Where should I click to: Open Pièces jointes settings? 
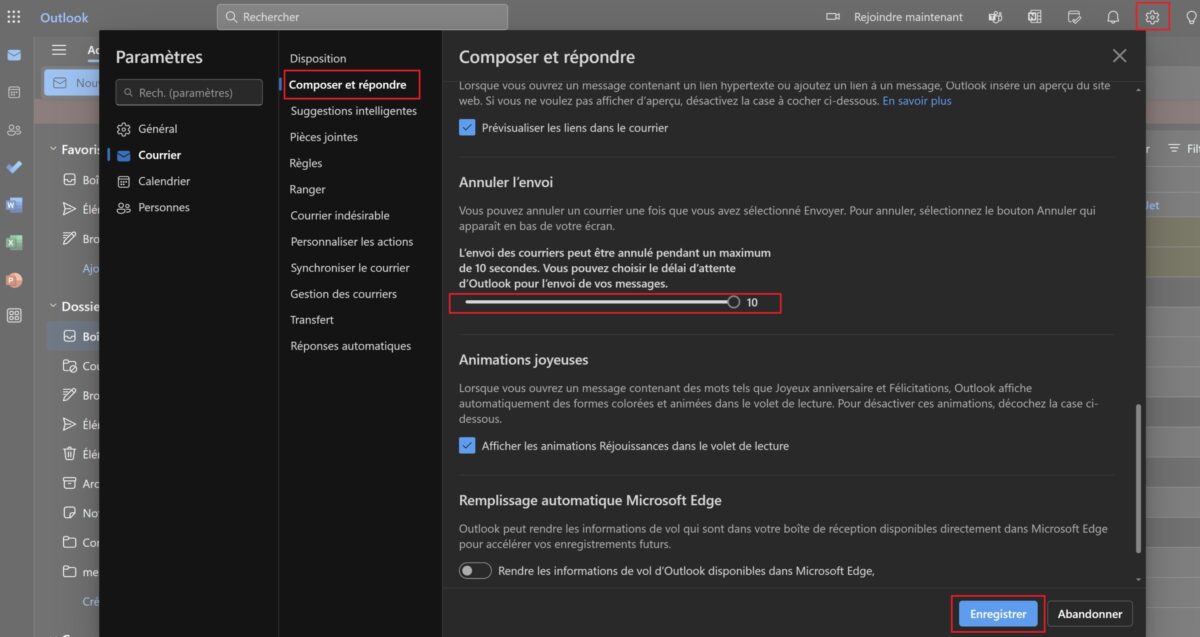(324, 137)
